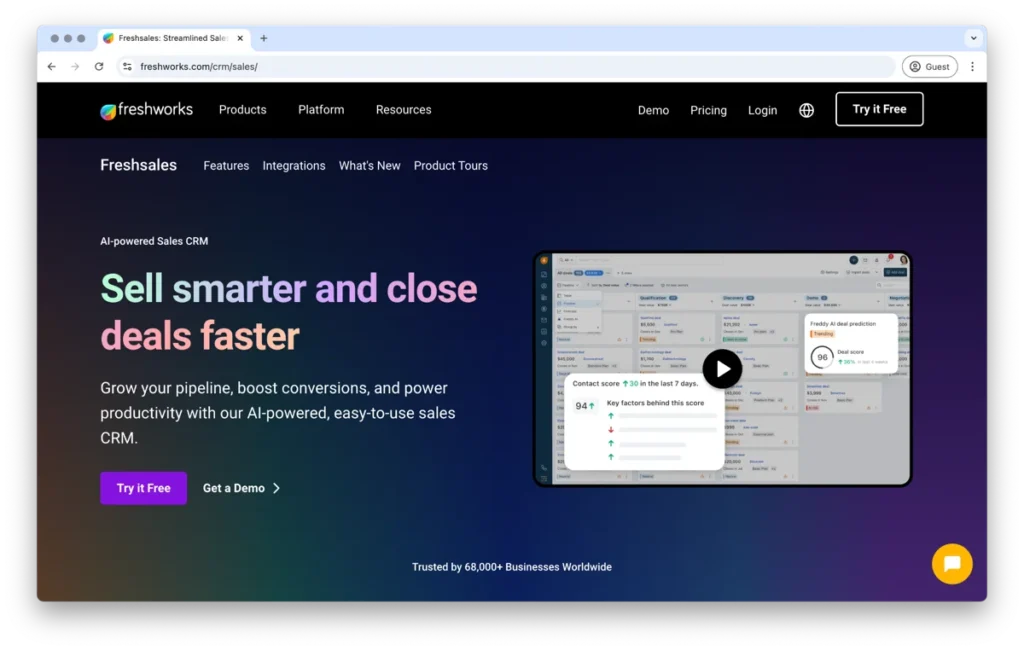
Task: Open the Features section
Action: coord(226,166)
